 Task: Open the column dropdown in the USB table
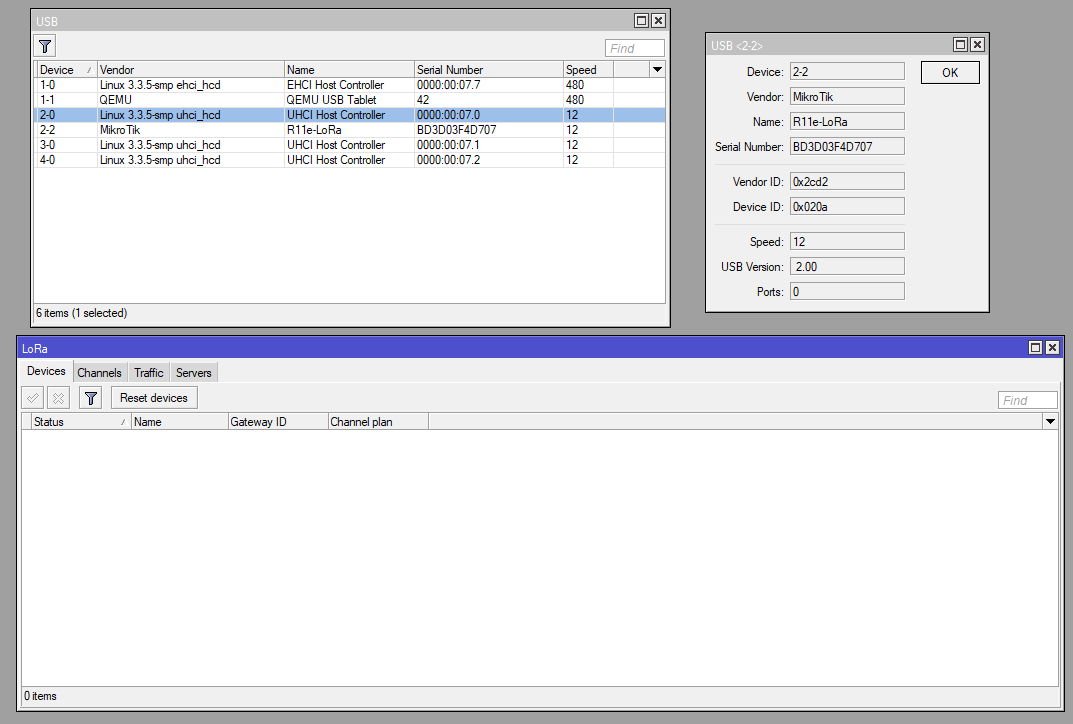click(657, 69)
